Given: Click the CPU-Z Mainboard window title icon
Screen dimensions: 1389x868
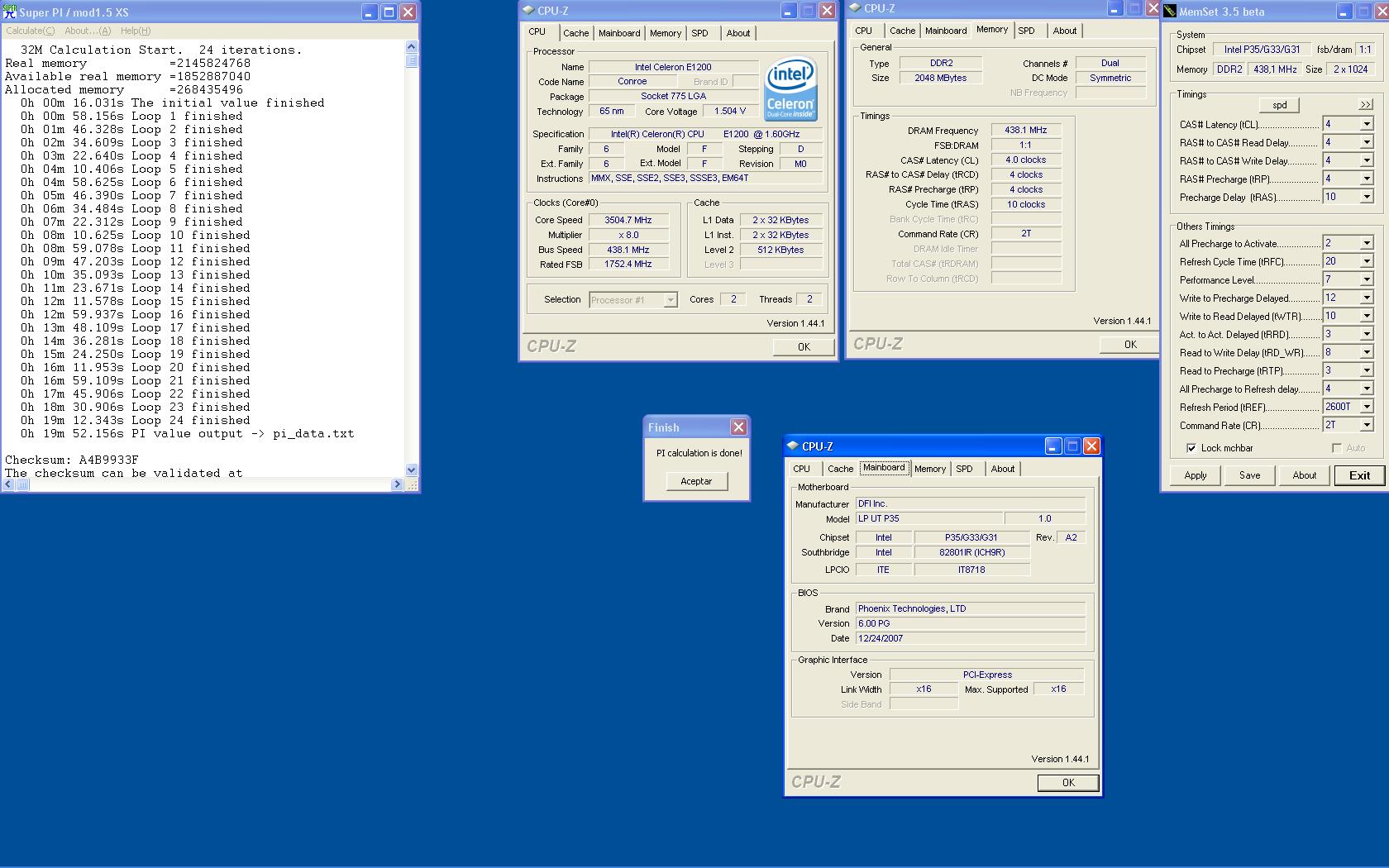Looking at the screenshot, I should 794,446.
